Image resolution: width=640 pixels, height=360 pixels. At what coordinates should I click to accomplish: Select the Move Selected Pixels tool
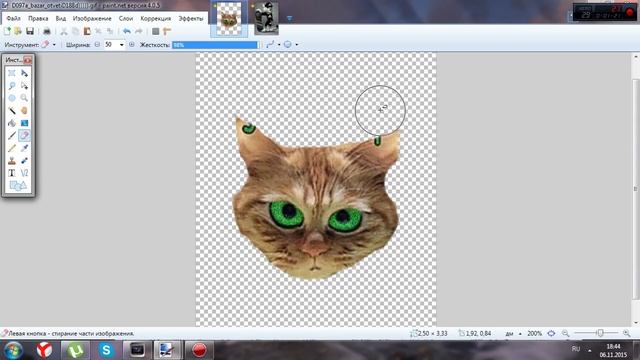click(24, 73)
